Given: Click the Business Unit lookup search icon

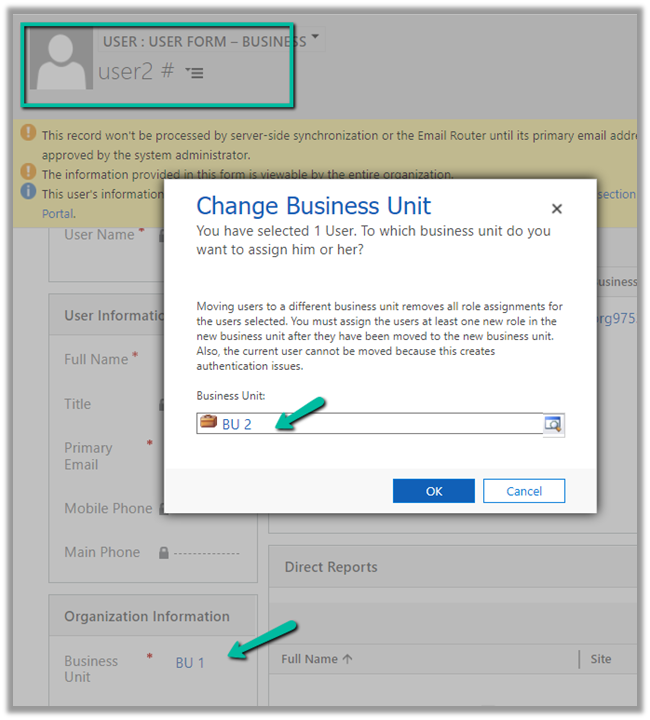Looking at the screenshot, I should 553,424.
